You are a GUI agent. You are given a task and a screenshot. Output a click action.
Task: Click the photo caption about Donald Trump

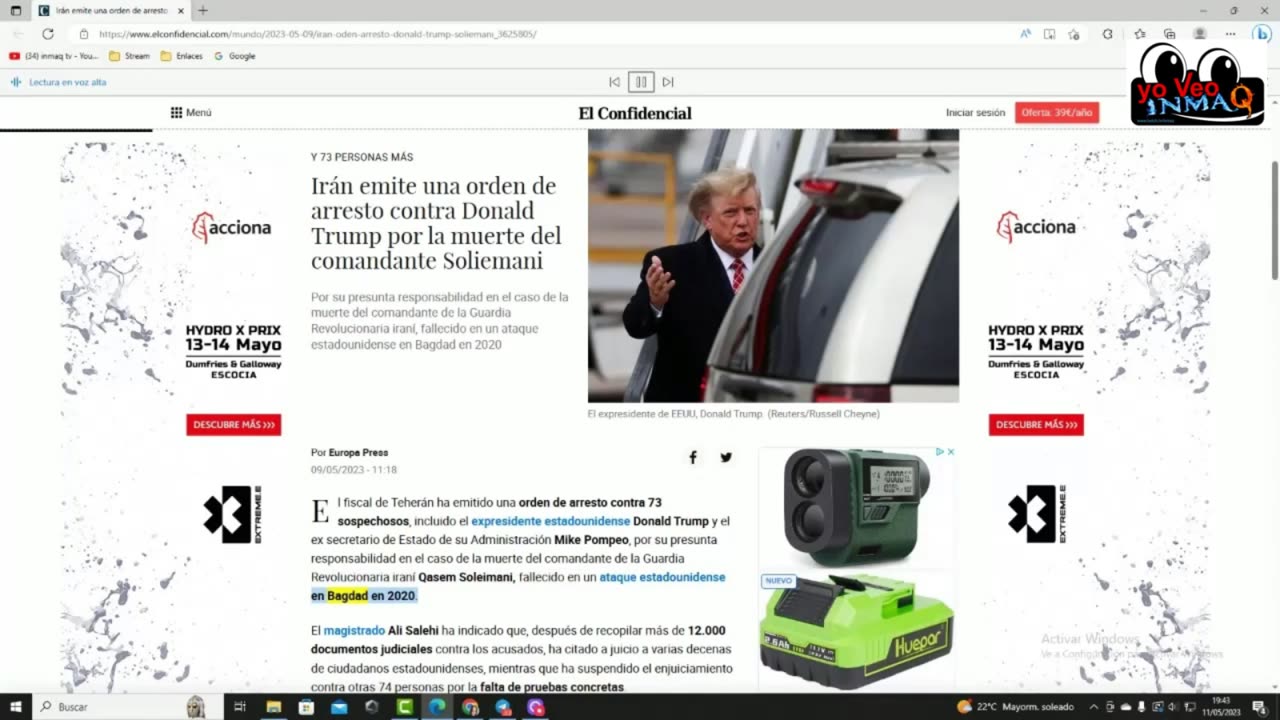pos(733,414)
